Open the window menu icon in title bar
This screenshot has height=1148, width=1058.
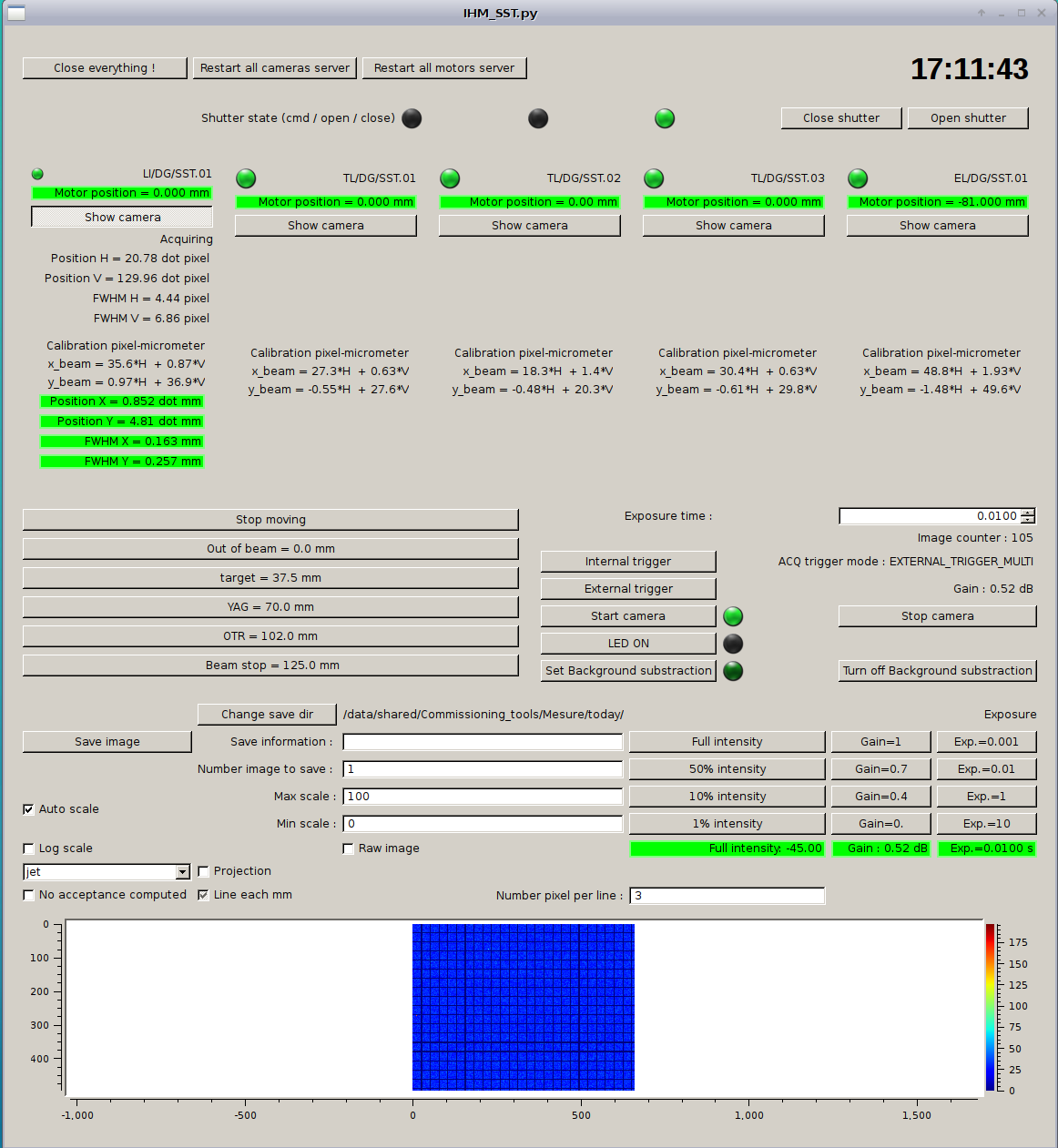[x=15, y=13]
